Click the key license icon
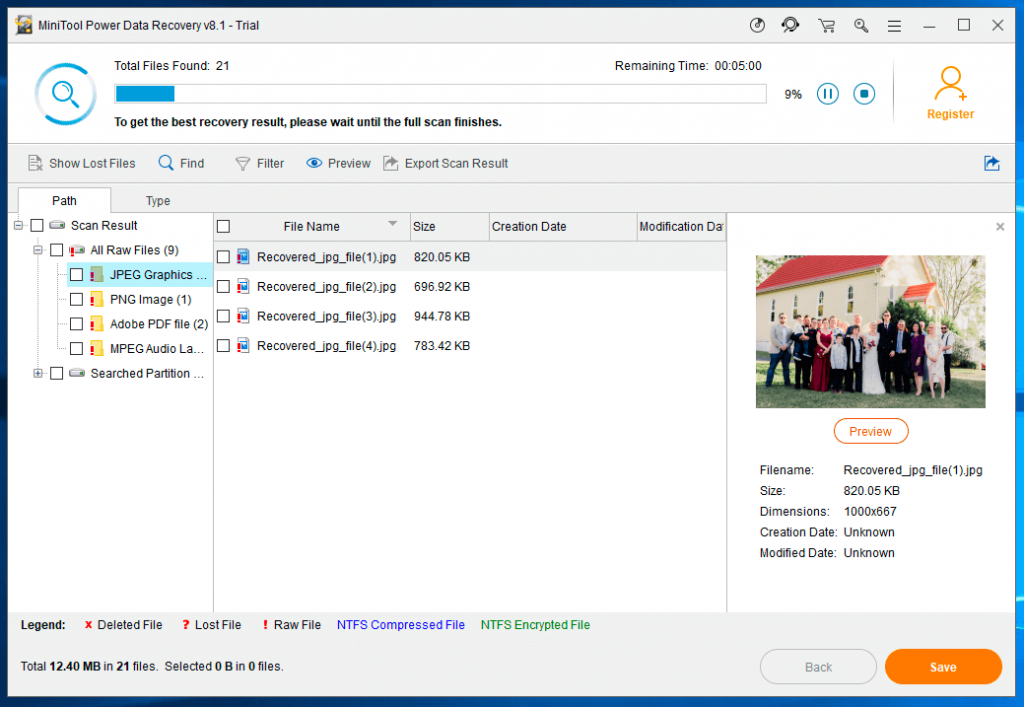The height and width of the screenshot is (707, 1024). pos(861,26)
